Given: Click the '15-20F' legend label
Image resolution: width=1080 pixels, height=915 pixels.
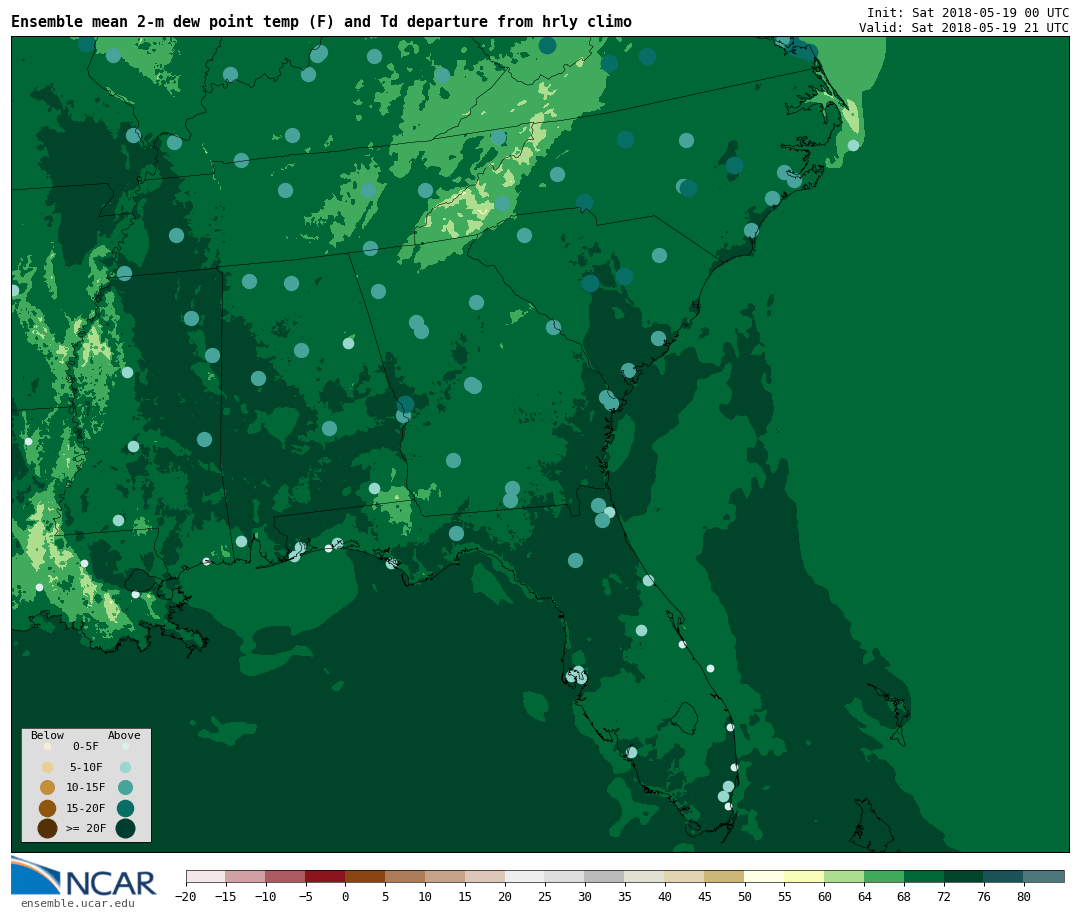Looking at the screenshot, I should [x=86, y=808].
